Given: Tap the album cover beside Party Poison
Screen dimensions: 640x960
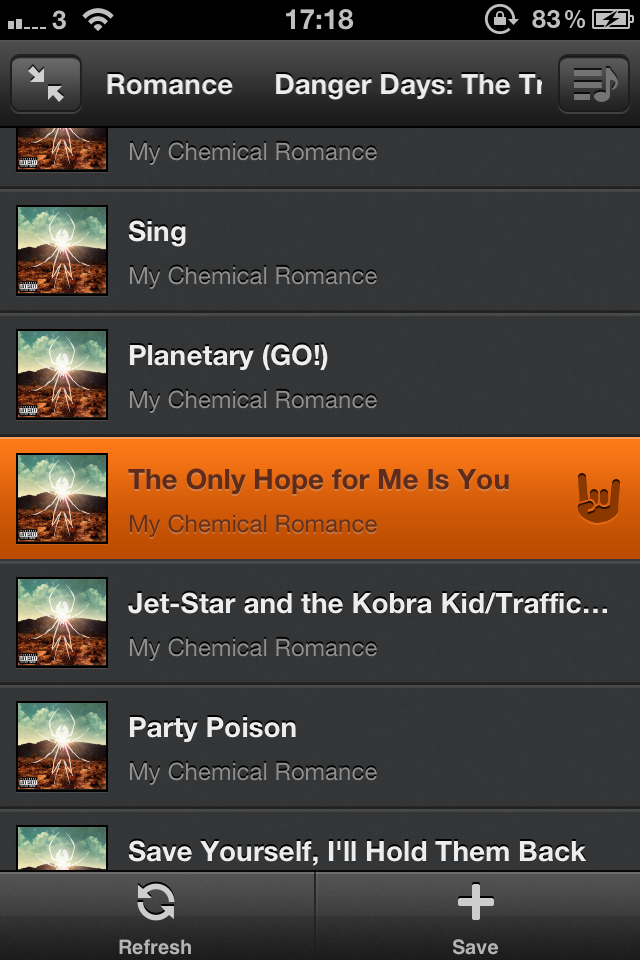Looking at the screenshot, I should point(62,747).
